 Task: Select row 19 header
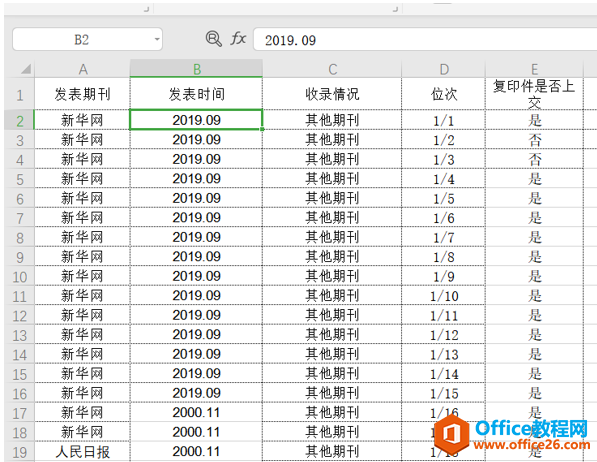[19, 452]
